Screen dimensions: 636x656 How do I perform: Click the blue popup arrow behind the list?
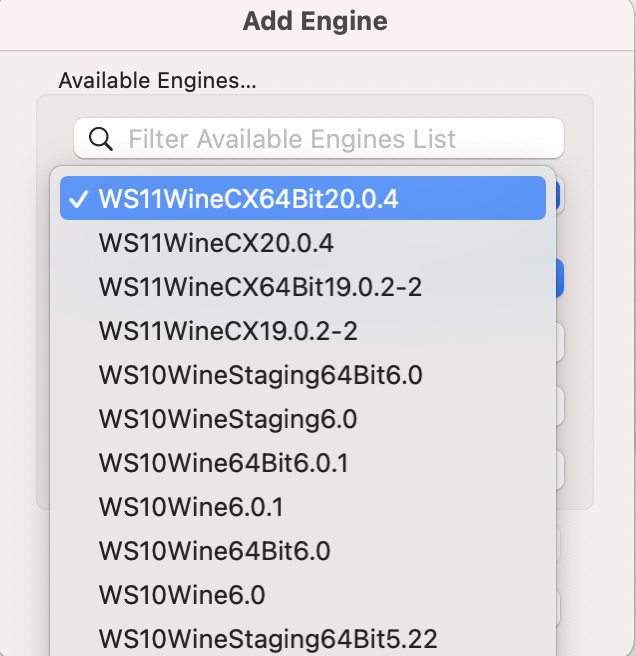[x=557, y=196]
